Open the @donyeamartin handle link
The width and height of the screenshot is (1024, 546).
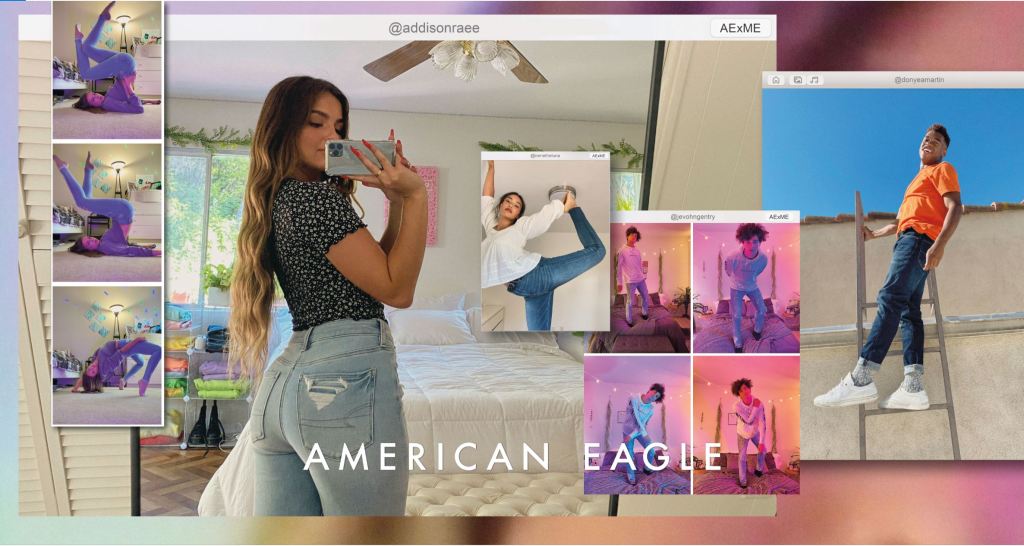click(919, 79)
